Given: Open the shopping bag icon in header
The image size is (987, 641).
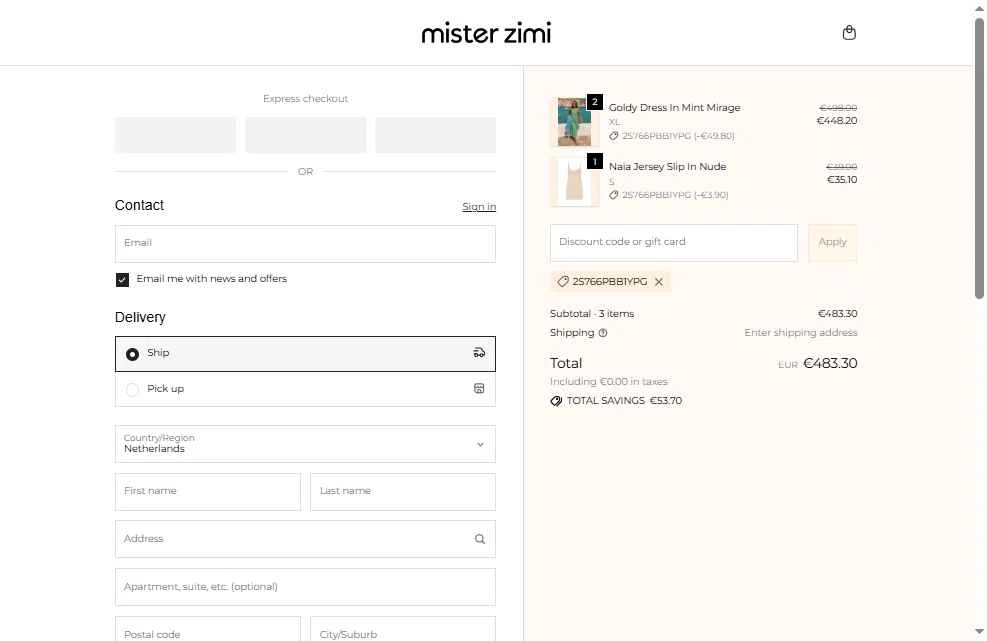Looking at the screenshot, I should pyautogui.click(x=849, y=33).
